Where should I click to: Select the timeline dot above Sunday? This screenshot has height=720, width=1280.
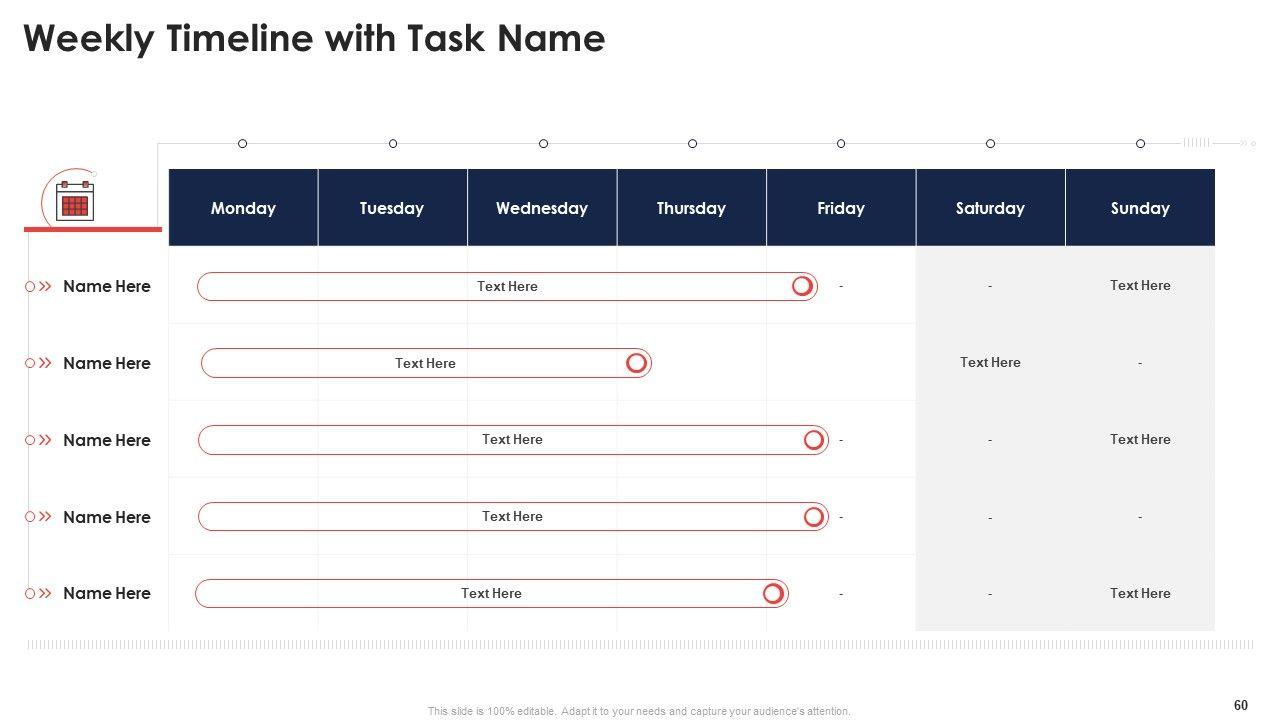coord(1140,144)
